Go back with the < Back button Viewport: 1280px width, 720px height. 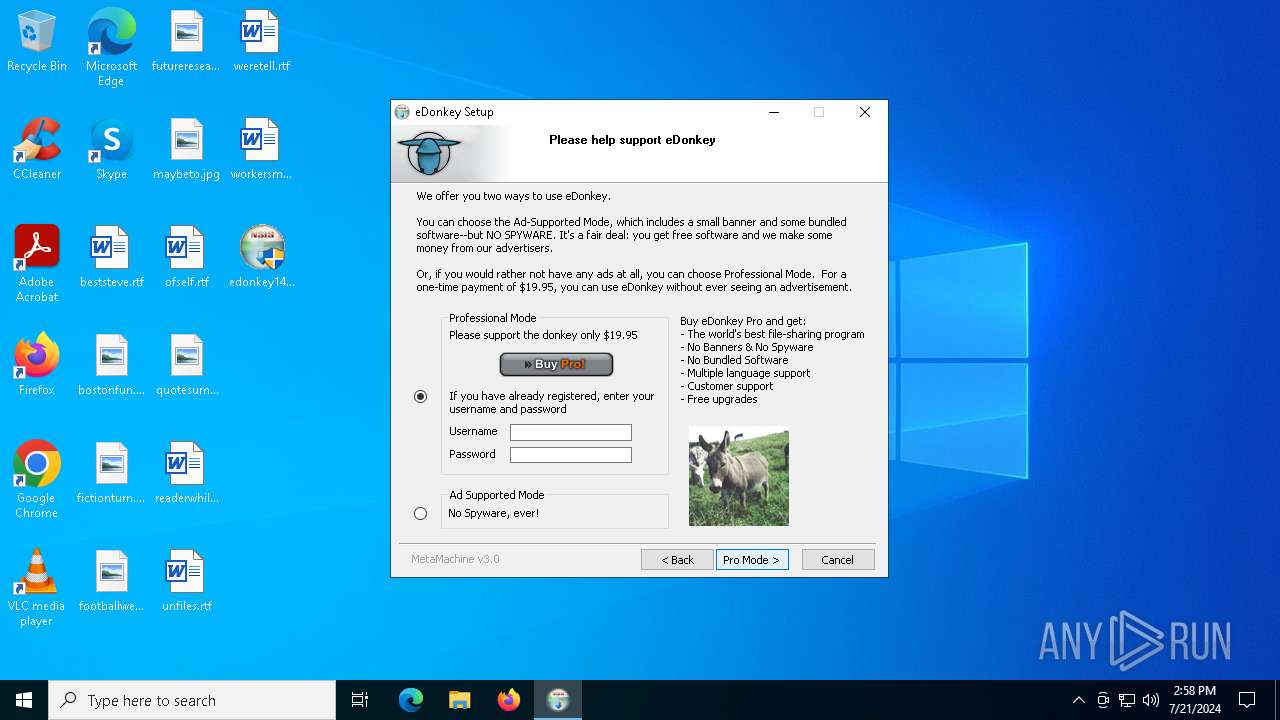click(x=677, y=560)
